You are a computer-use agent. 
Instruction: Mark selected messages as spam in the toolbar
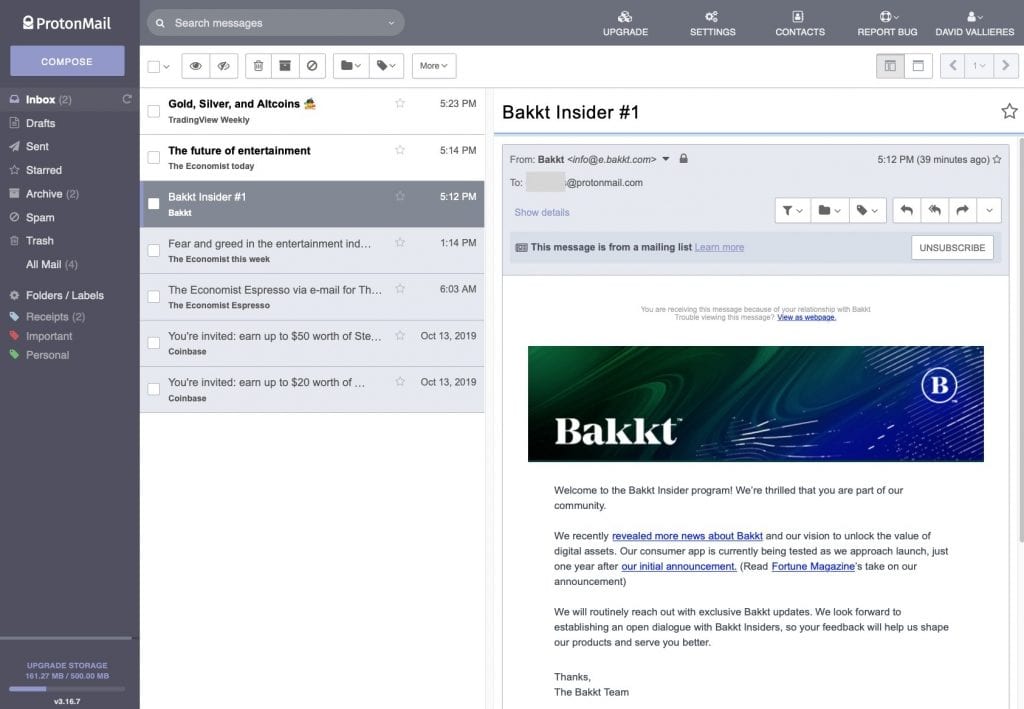[312, 66]
